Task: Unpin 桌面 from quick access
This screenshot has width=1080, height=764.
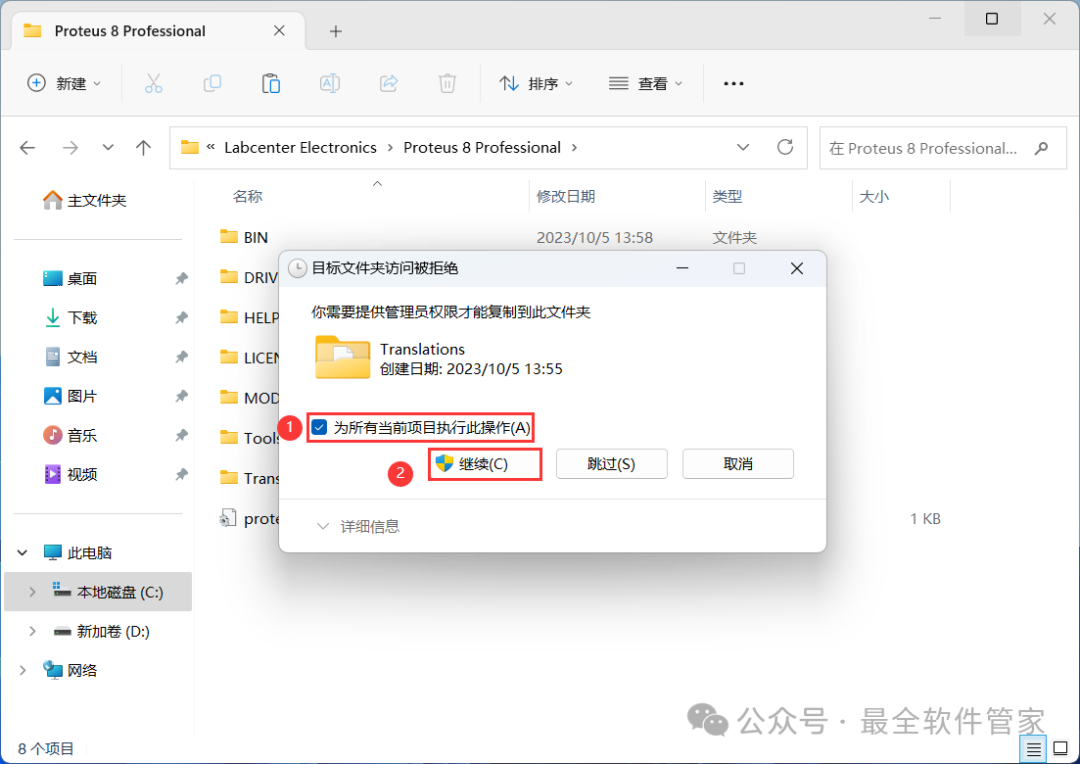Action: coord(181,278)
